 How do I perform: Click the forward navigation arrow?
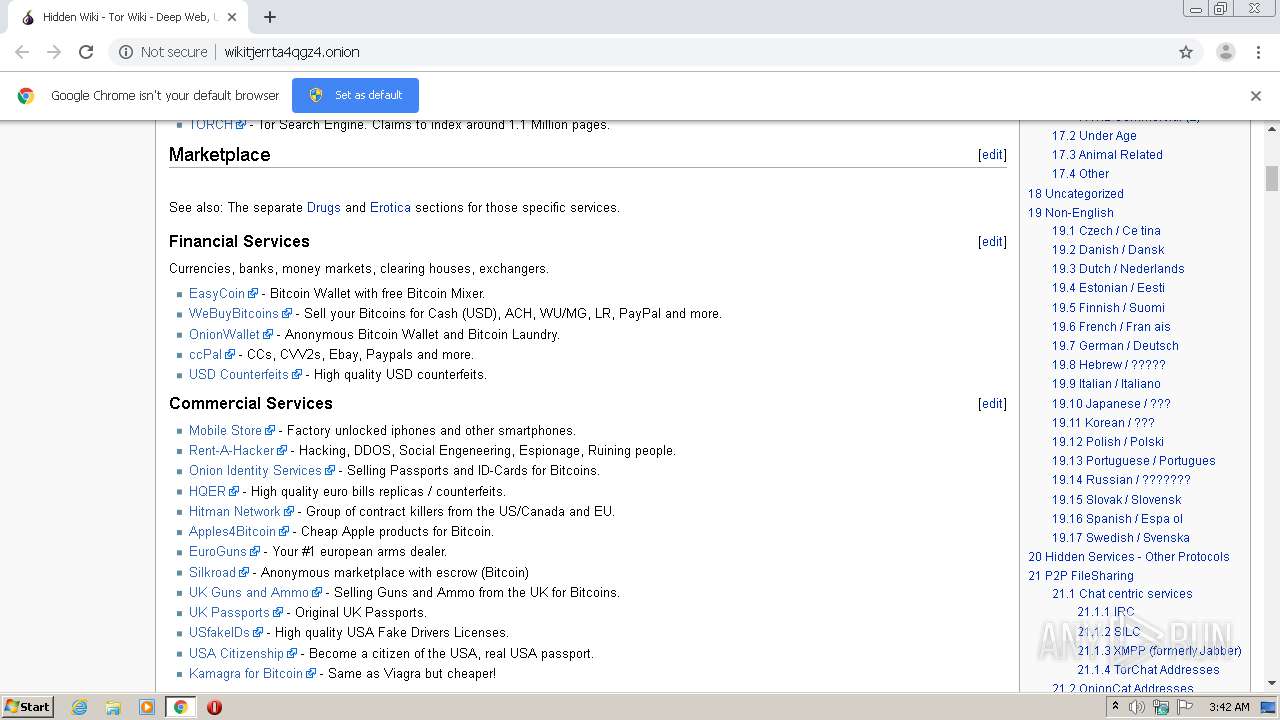pyautogui.click(x=54, y=52)
